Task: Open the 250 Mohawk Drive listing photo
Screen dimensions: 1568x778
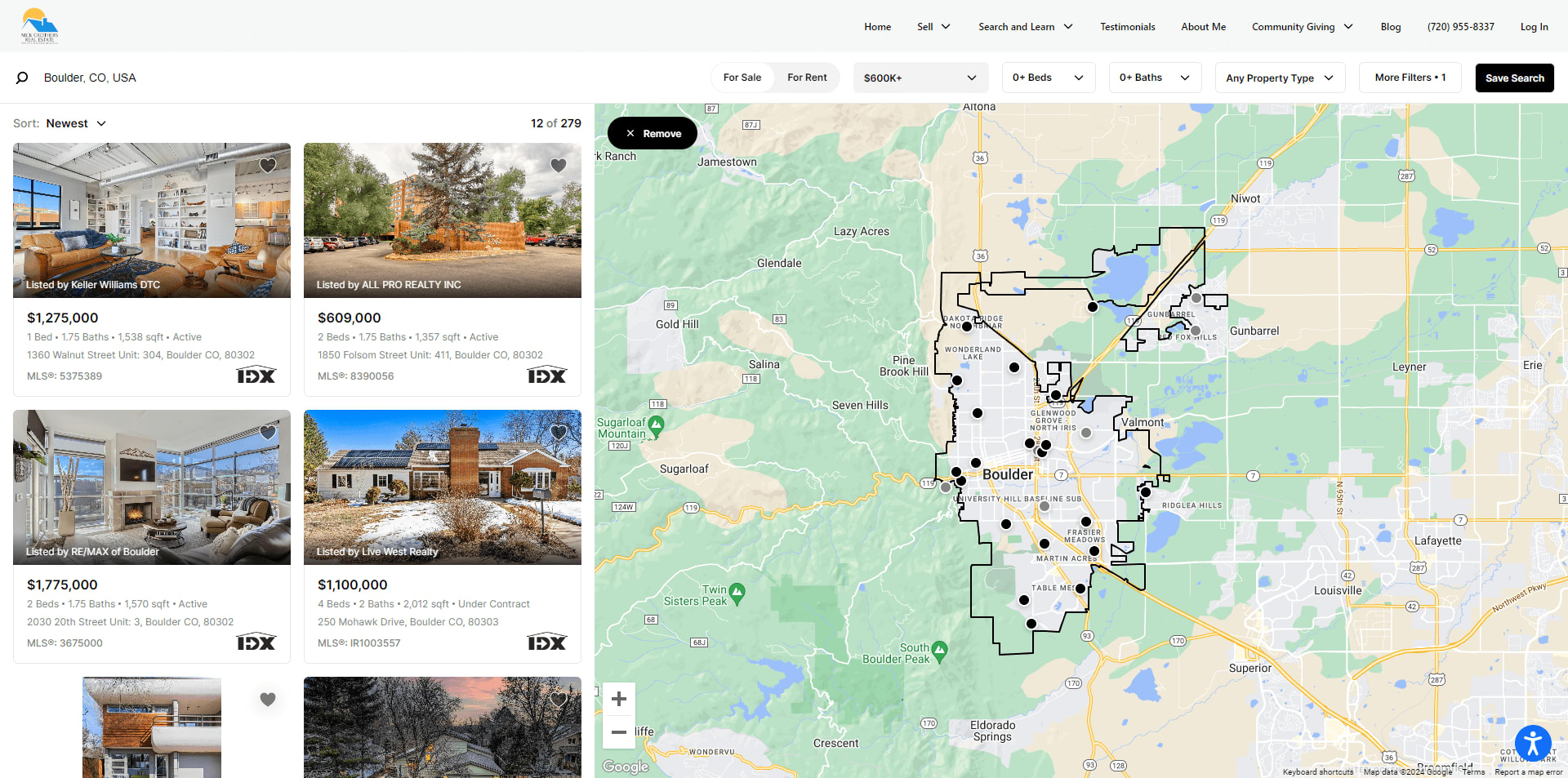Action: (443, 487)
